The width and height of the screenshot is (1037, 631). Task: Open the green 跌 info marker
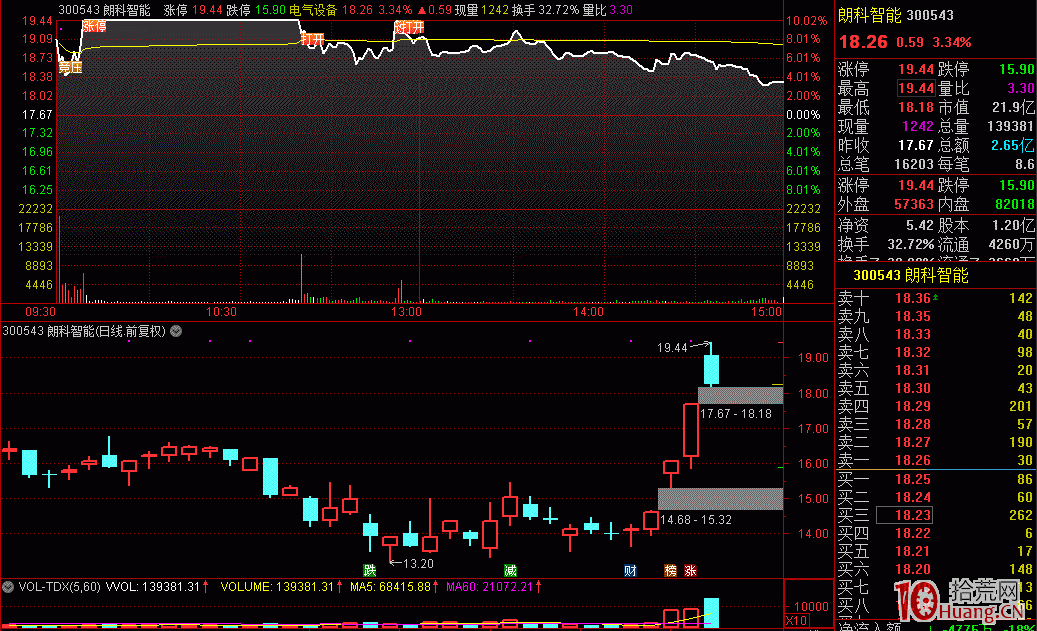tap(370, 570)
